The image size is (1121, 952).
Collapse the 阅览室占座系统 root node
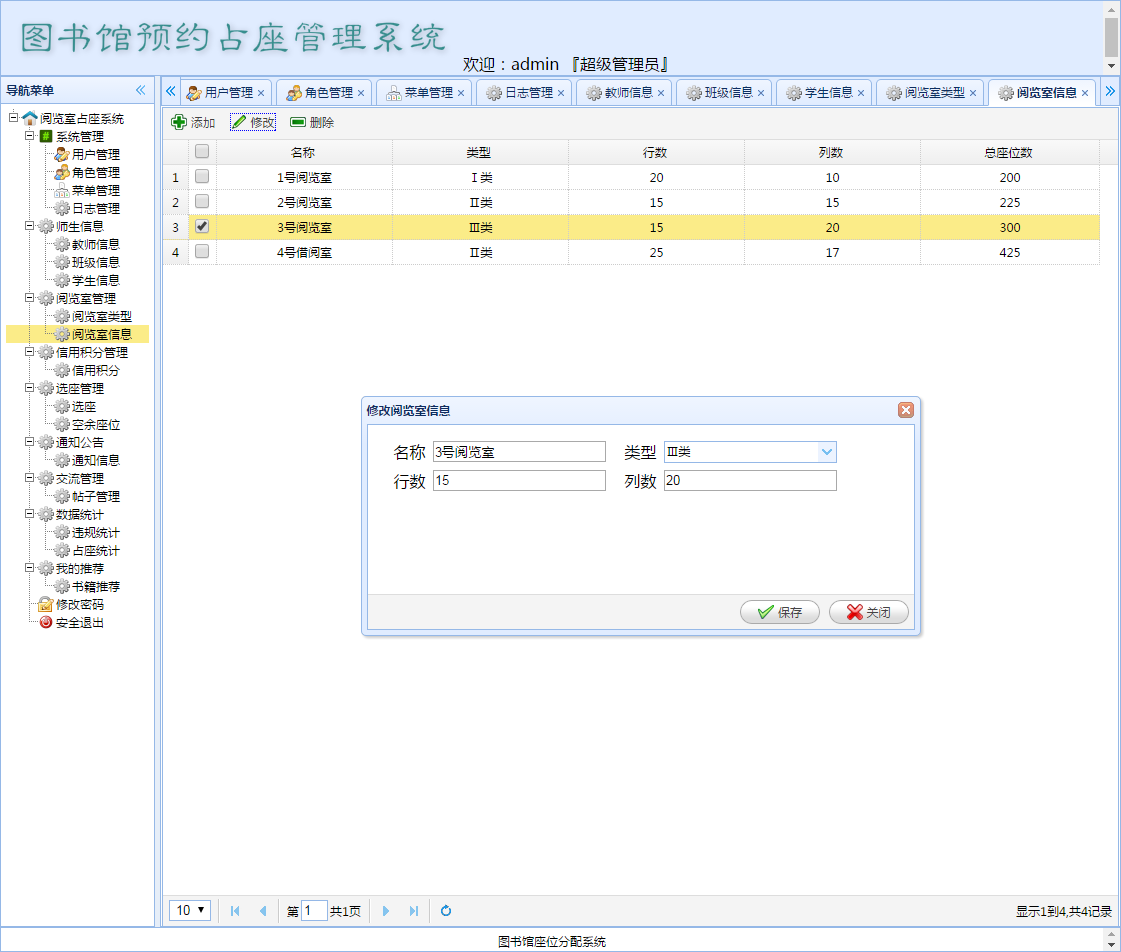(14, 117)
